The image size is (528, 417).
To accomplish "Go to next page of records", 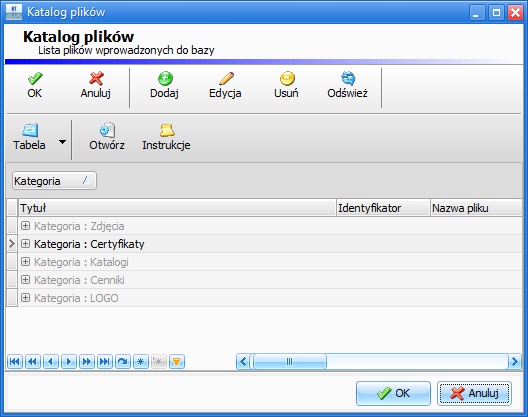I will pos(87,362).
